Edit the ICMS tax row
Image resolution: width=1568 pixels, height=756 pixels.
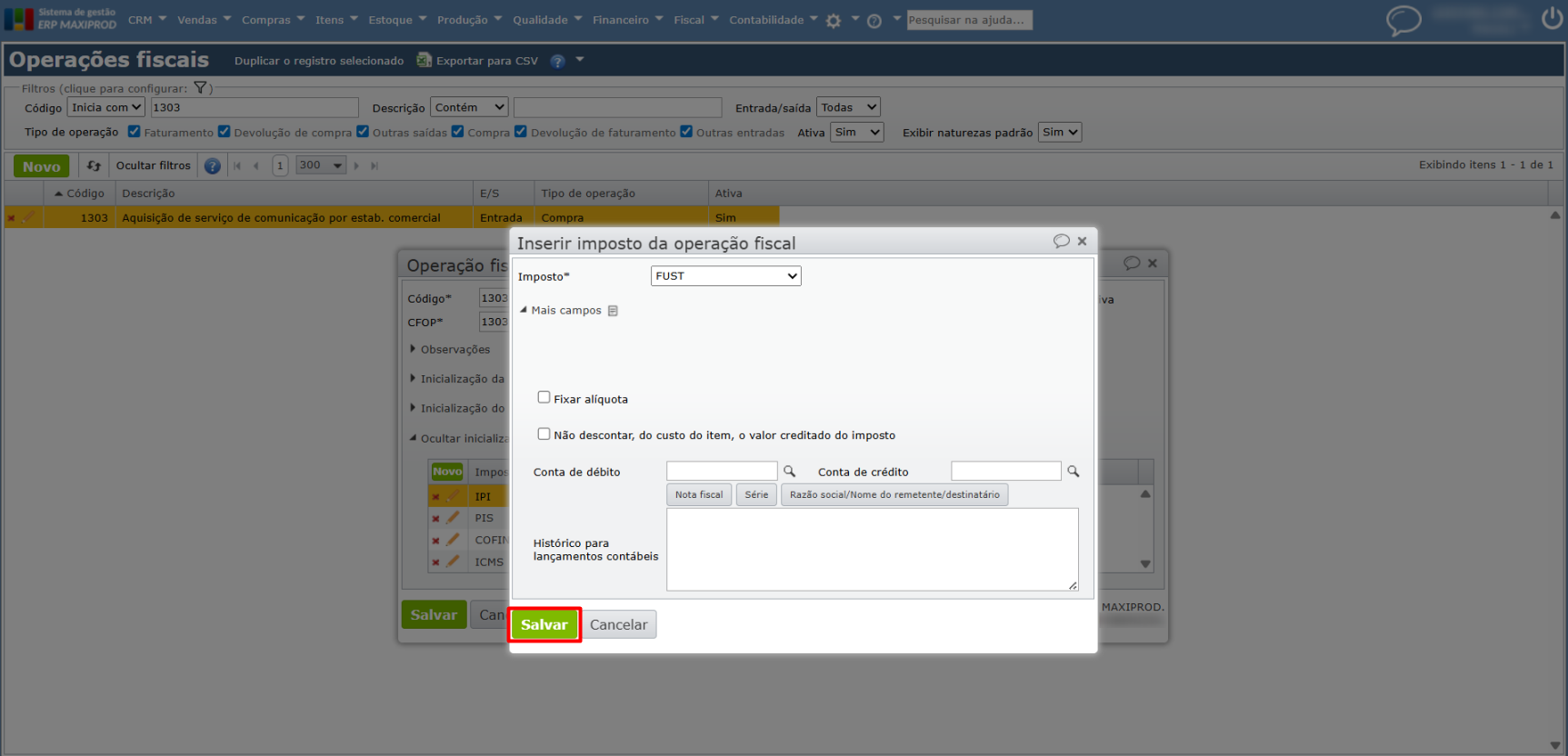(453, 562)
